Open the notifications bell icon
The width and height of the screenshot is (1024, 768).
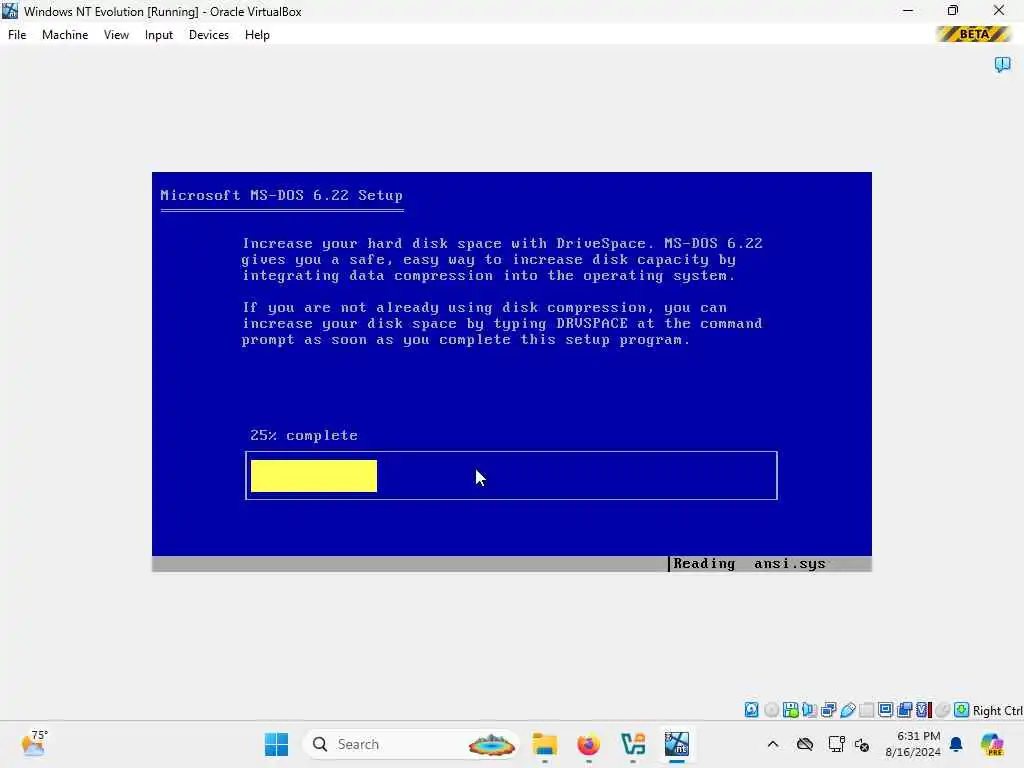pyautogui.click(x=956, y=744)
